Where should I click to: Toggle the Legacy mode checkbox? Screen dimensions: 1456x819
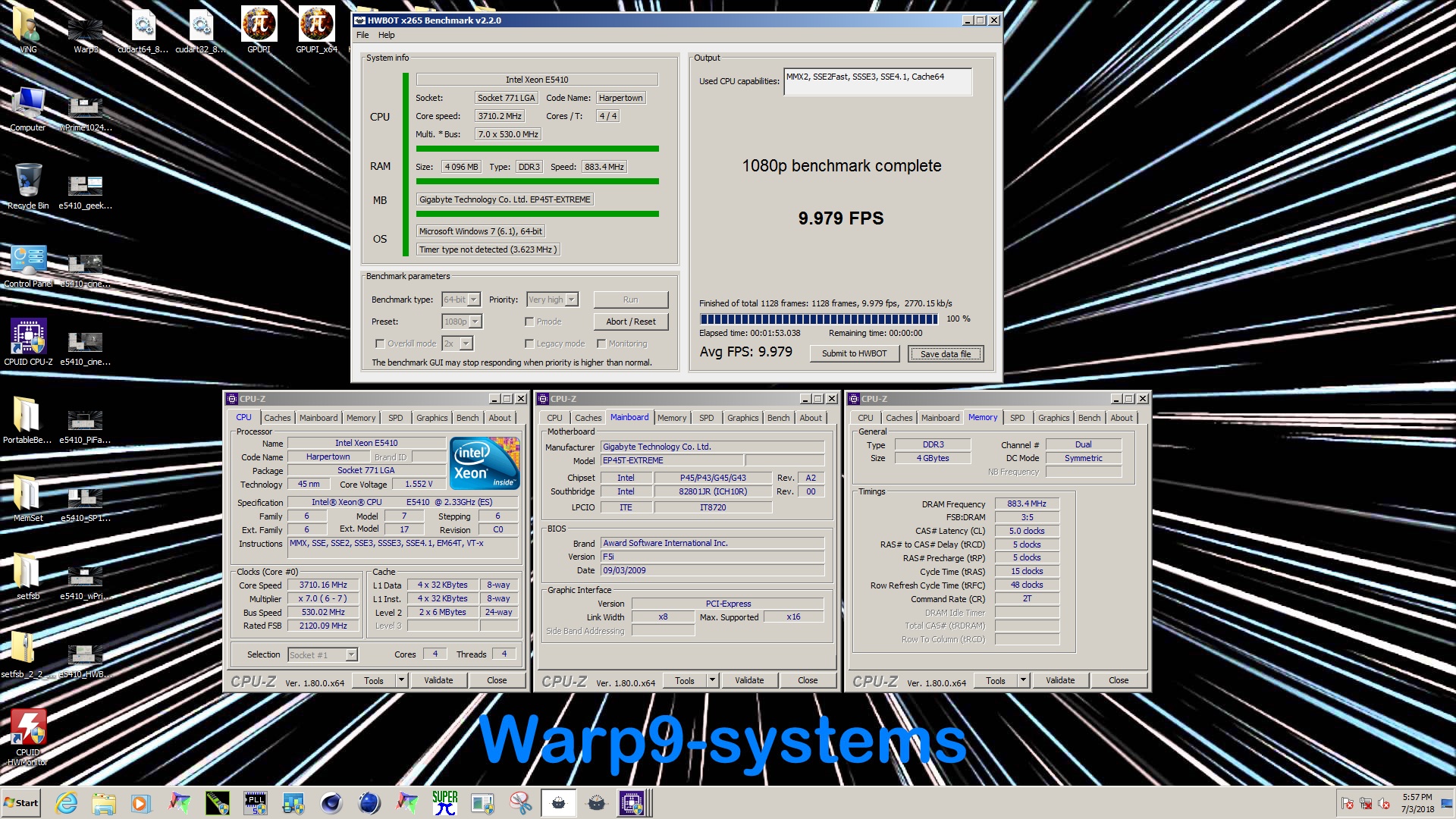coord(529,344)
